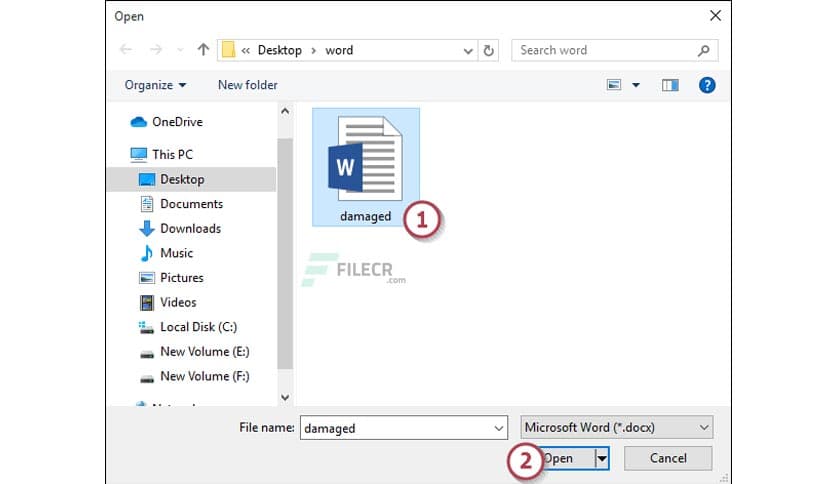Viewport: 836px width, 484px height.
Task: Click the Local Disk (C:) drive icon
Action: [146, 327]
